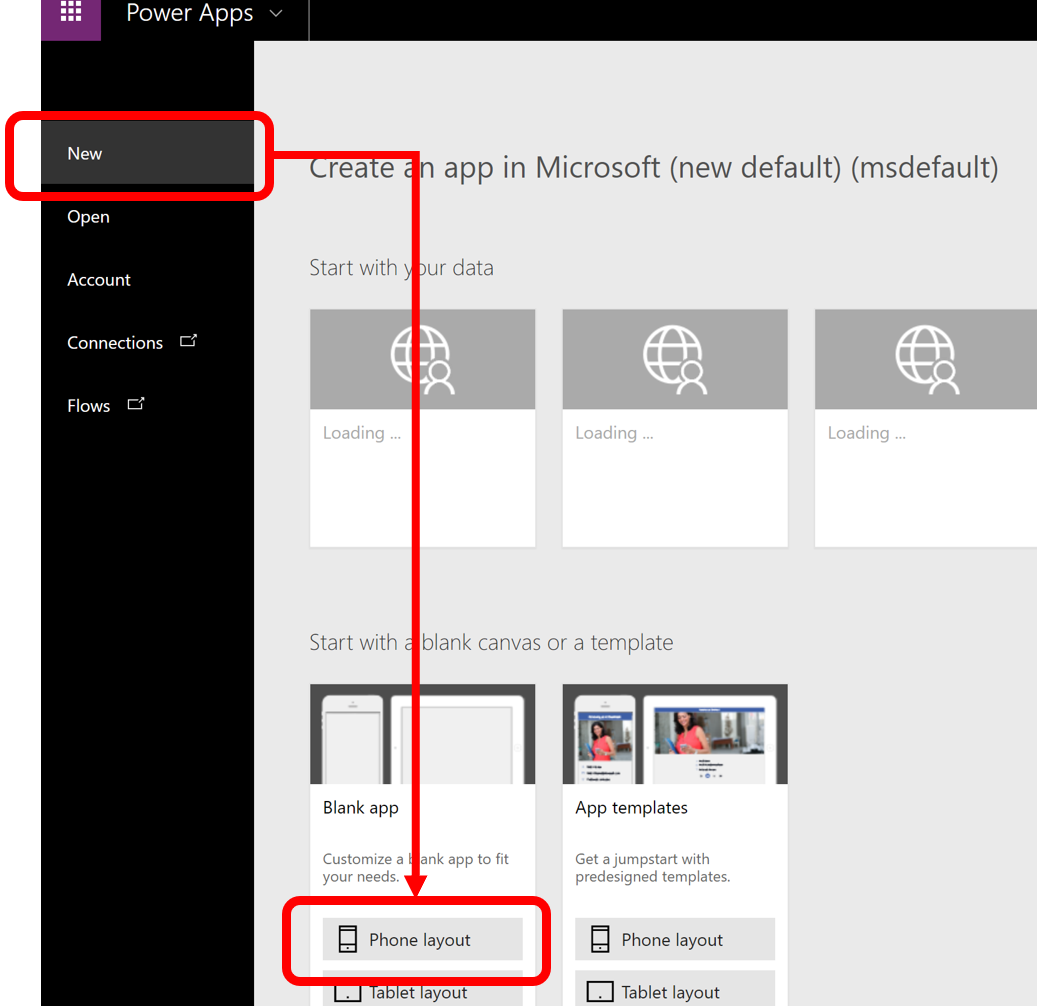Choose Tablet layout under App templates
This screenshot has width=1060, height=1006.
(675, 990)
